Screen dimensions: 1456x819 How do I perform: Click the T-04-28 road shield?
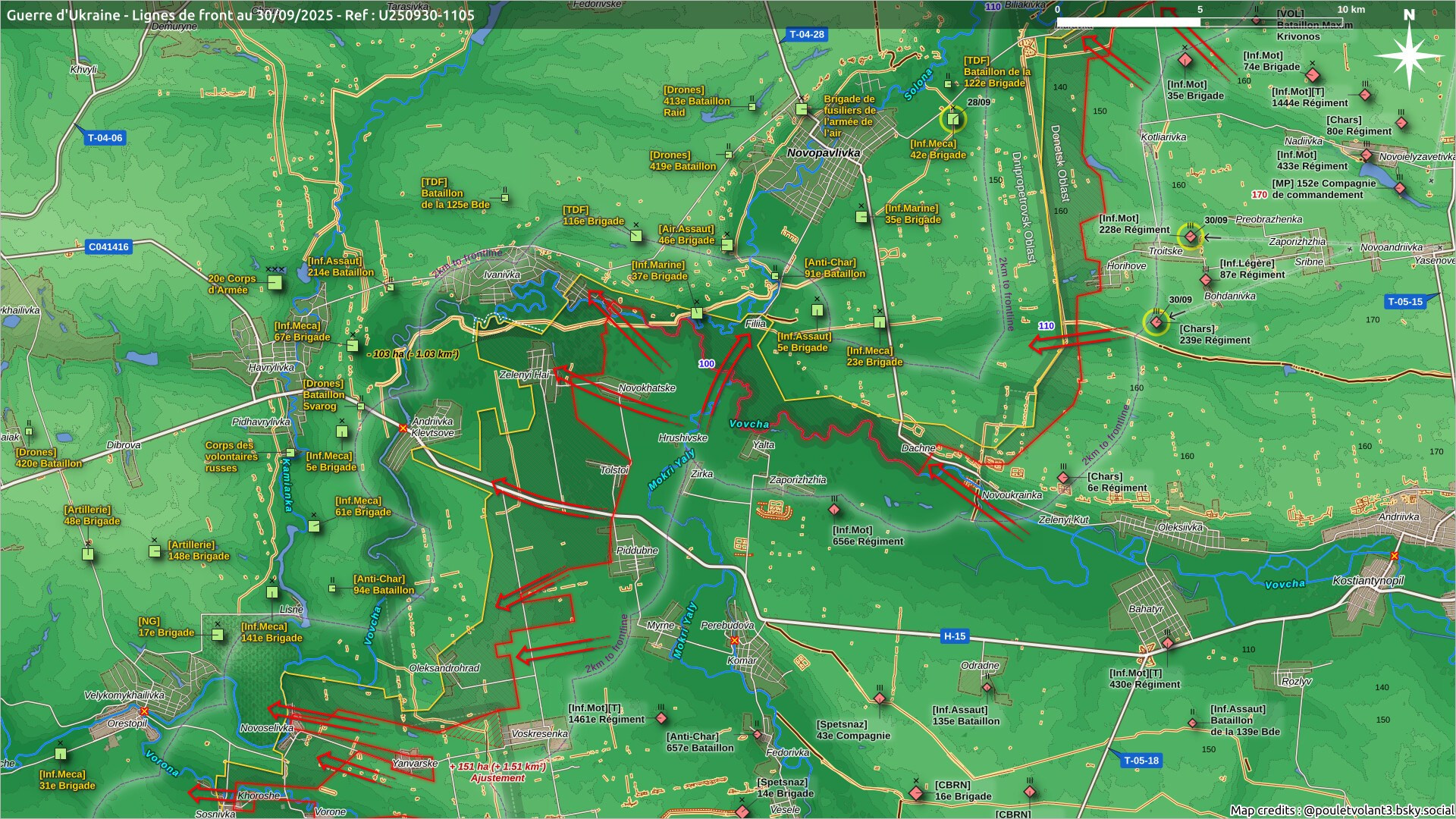pyautogui.click(x=806, y=34)
